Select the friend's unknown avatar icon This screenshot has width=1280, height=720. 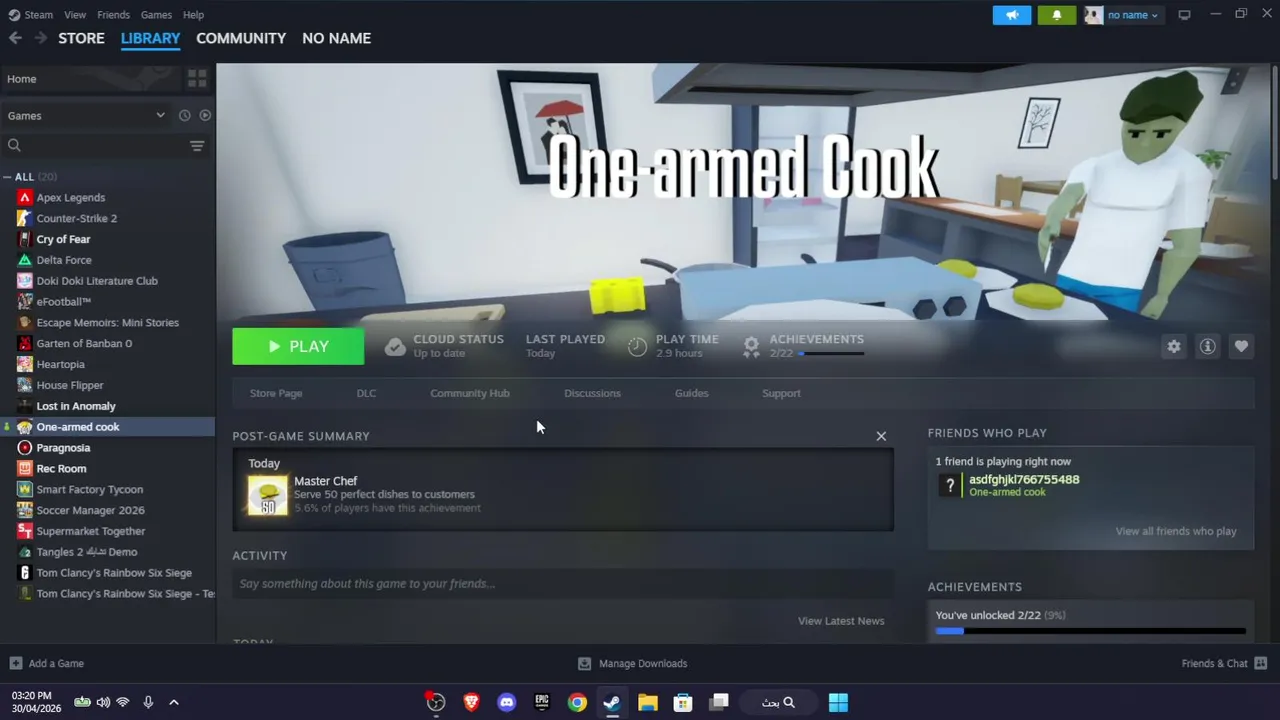(950, 486)
